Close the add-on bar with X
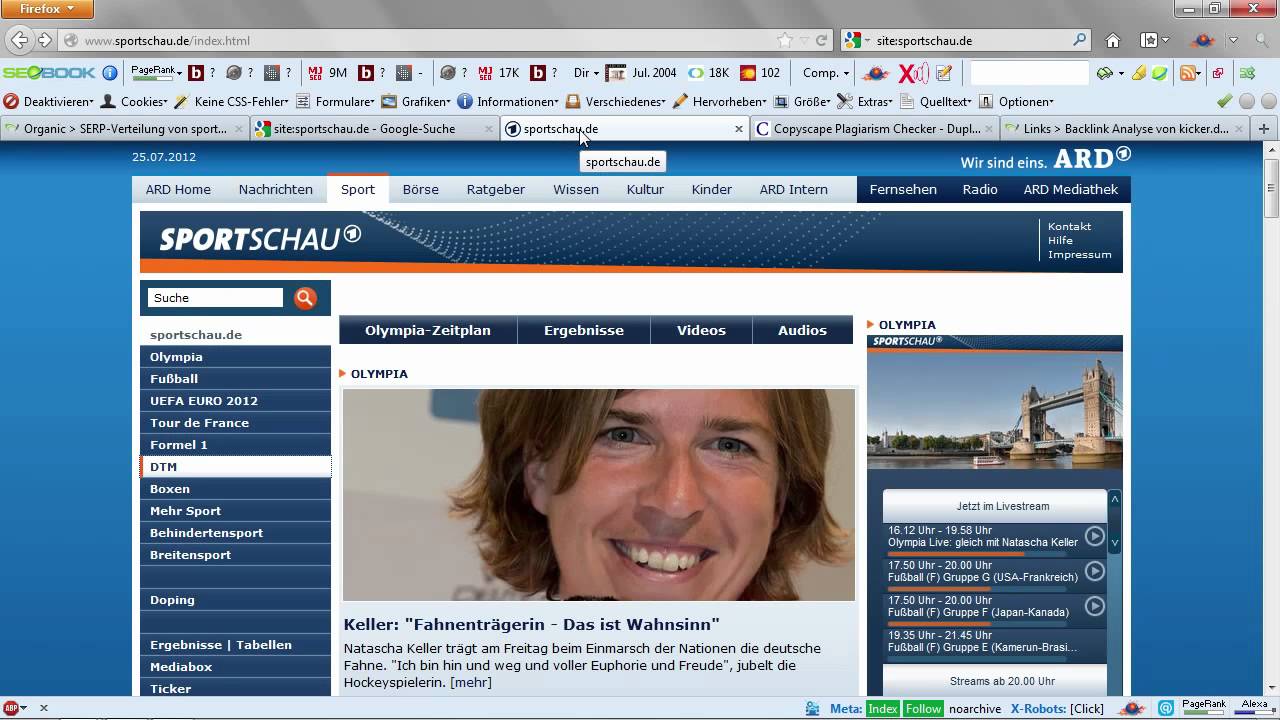Image resolution: width=1280 pixels, height=720 pixels. [43, 708]
